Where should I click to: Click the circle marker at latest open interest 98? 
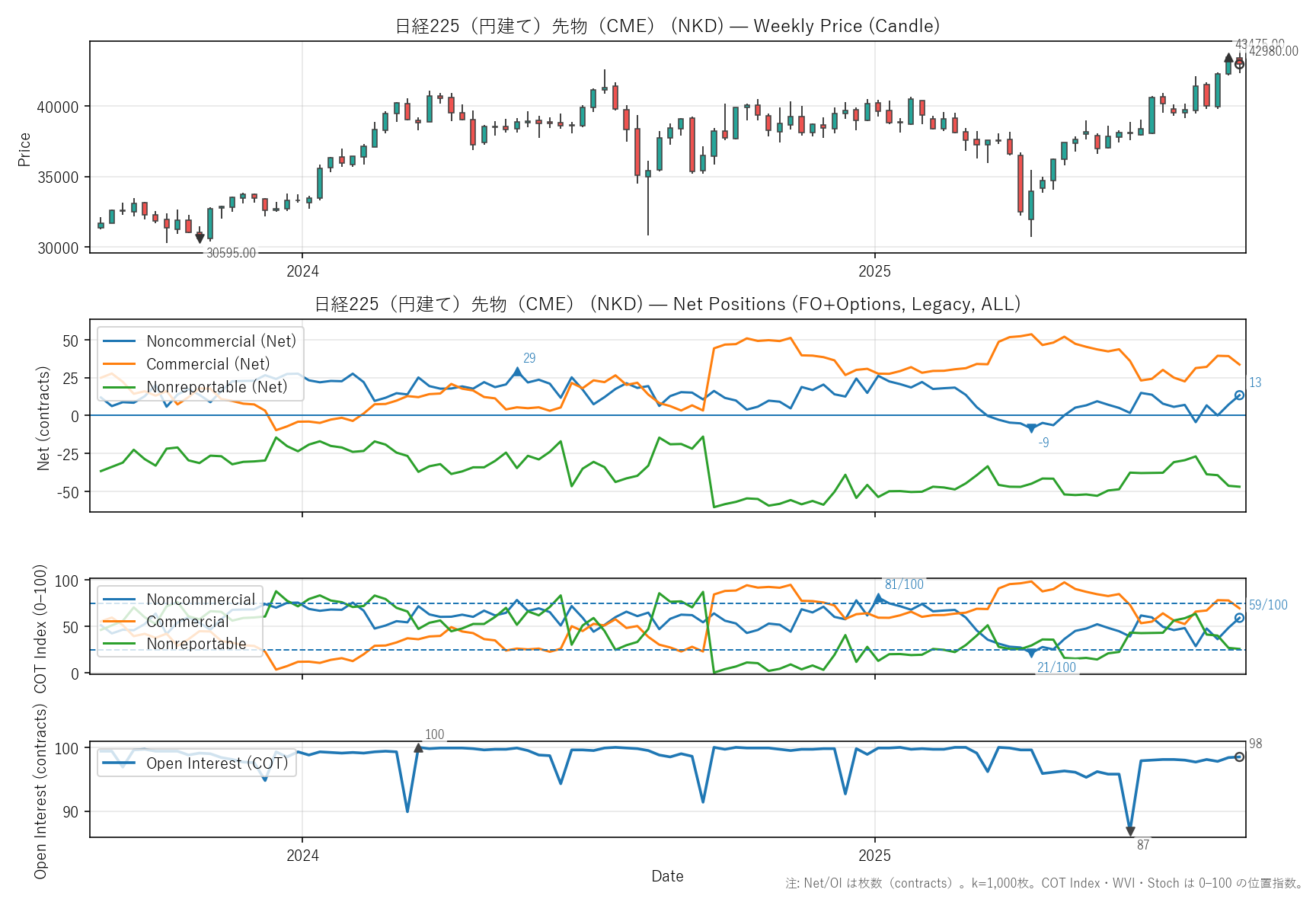coord(1239,757)
